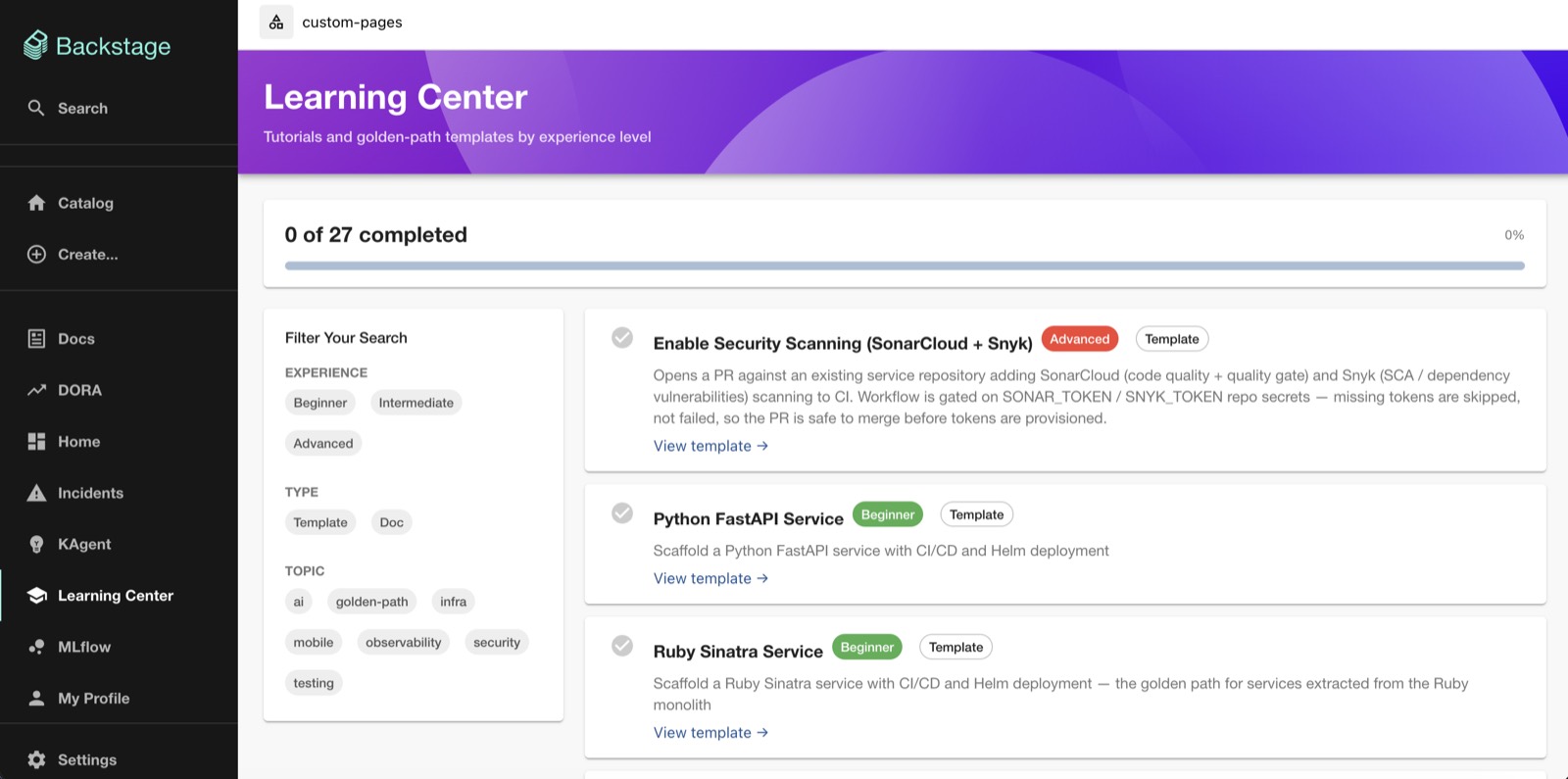This screenshot has width=1568, height=779.
Task: Click the My Profile person icon
Action: [x=36, y=698]
